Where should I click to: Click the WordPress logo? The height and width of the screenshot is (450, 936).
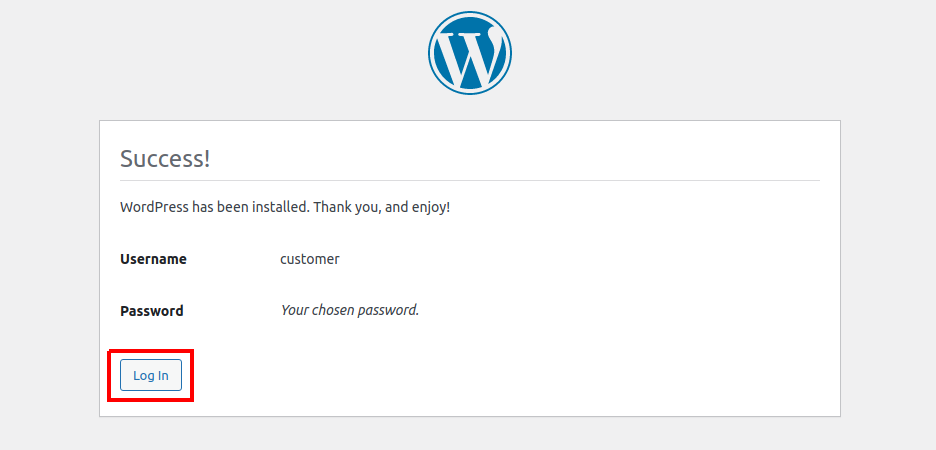click(469, 55)
